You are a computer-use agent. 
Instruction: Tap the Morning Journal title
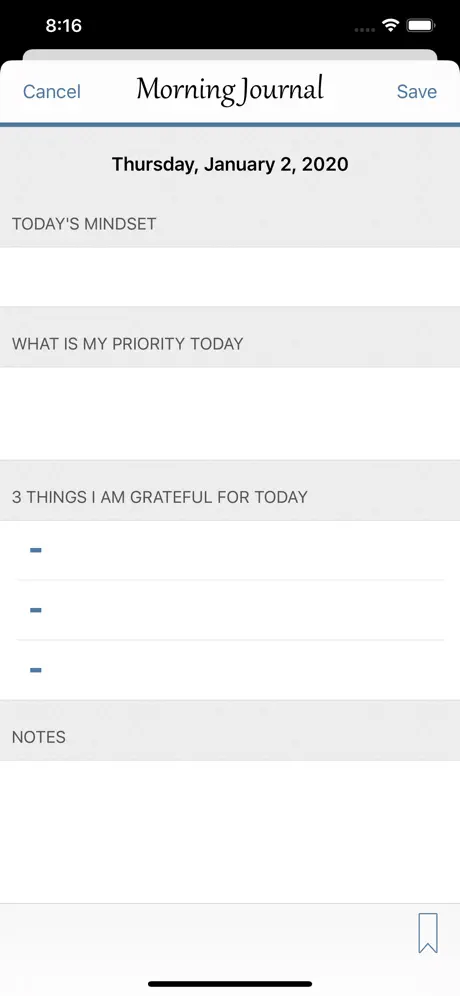(230, 90)
